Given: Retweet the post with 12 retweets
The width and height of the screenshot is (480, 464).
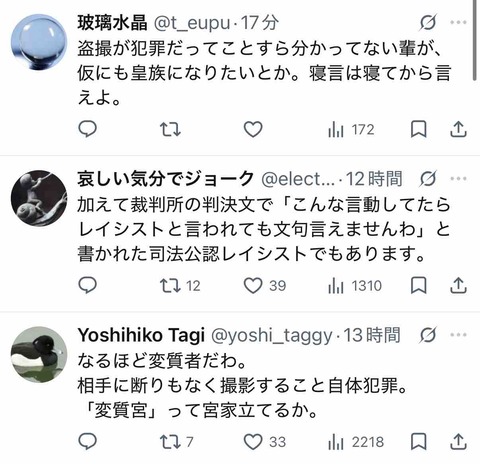Looking at the screenshot, I should tap(180, 286).
